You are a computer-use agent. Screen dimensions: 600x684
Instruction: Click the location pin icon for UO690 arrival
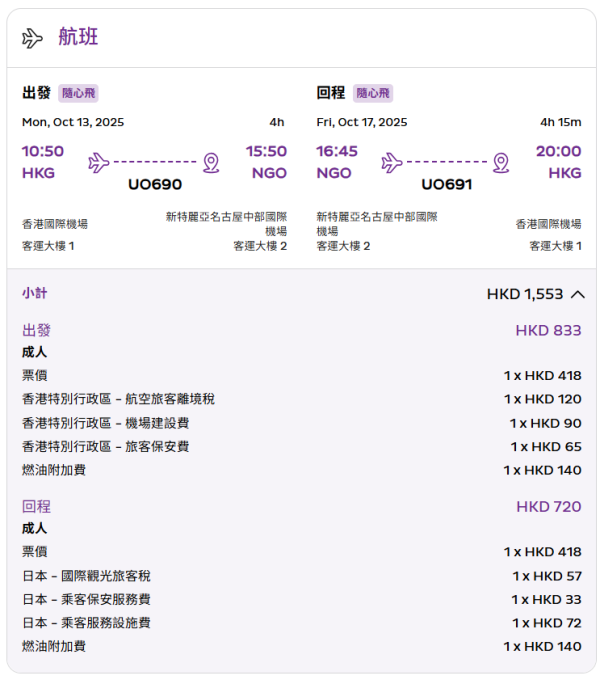click(211, 163)
